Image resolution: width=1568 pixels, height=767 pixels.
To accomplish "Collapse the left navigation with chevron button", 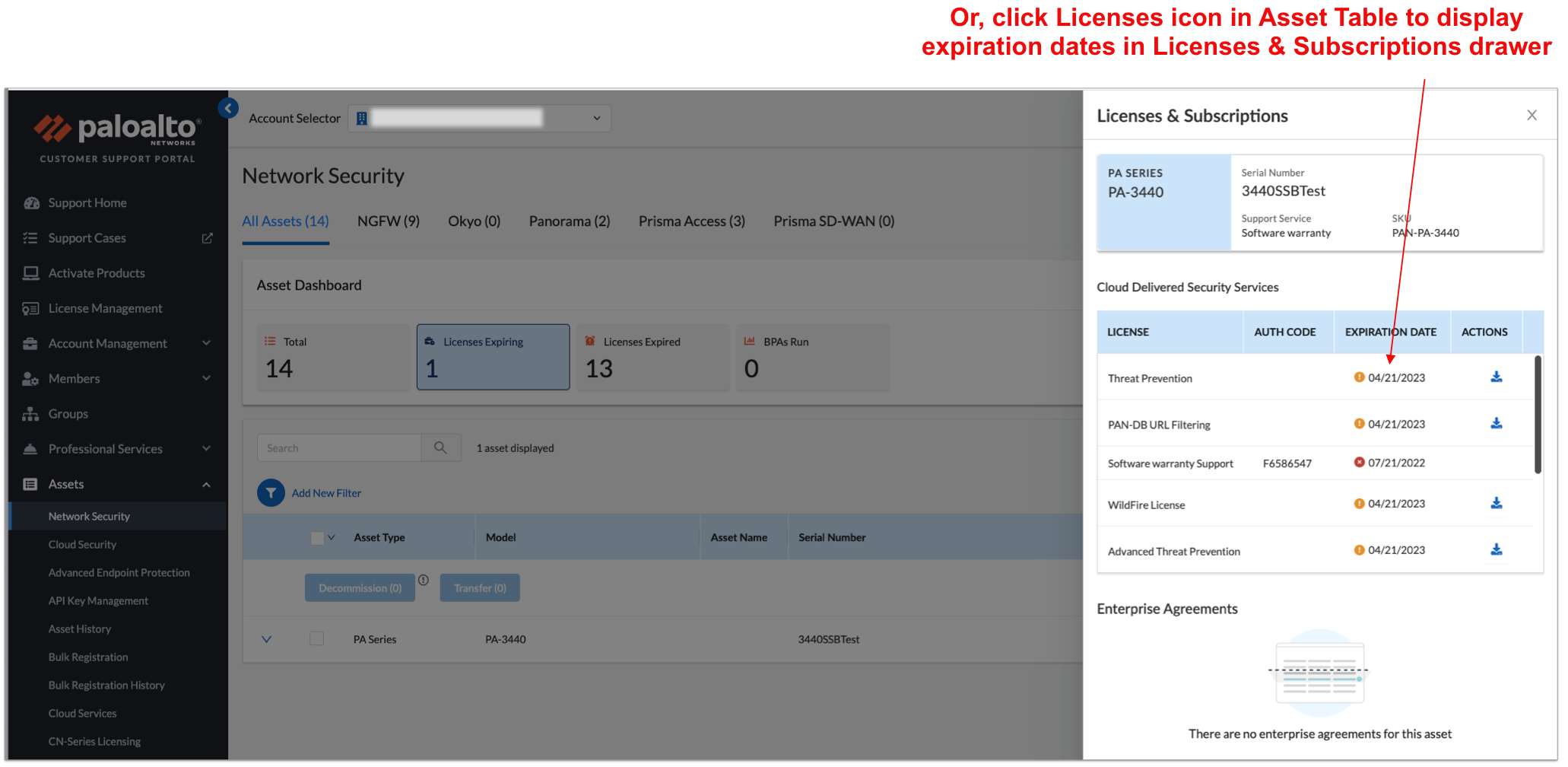I will (228, 108).
